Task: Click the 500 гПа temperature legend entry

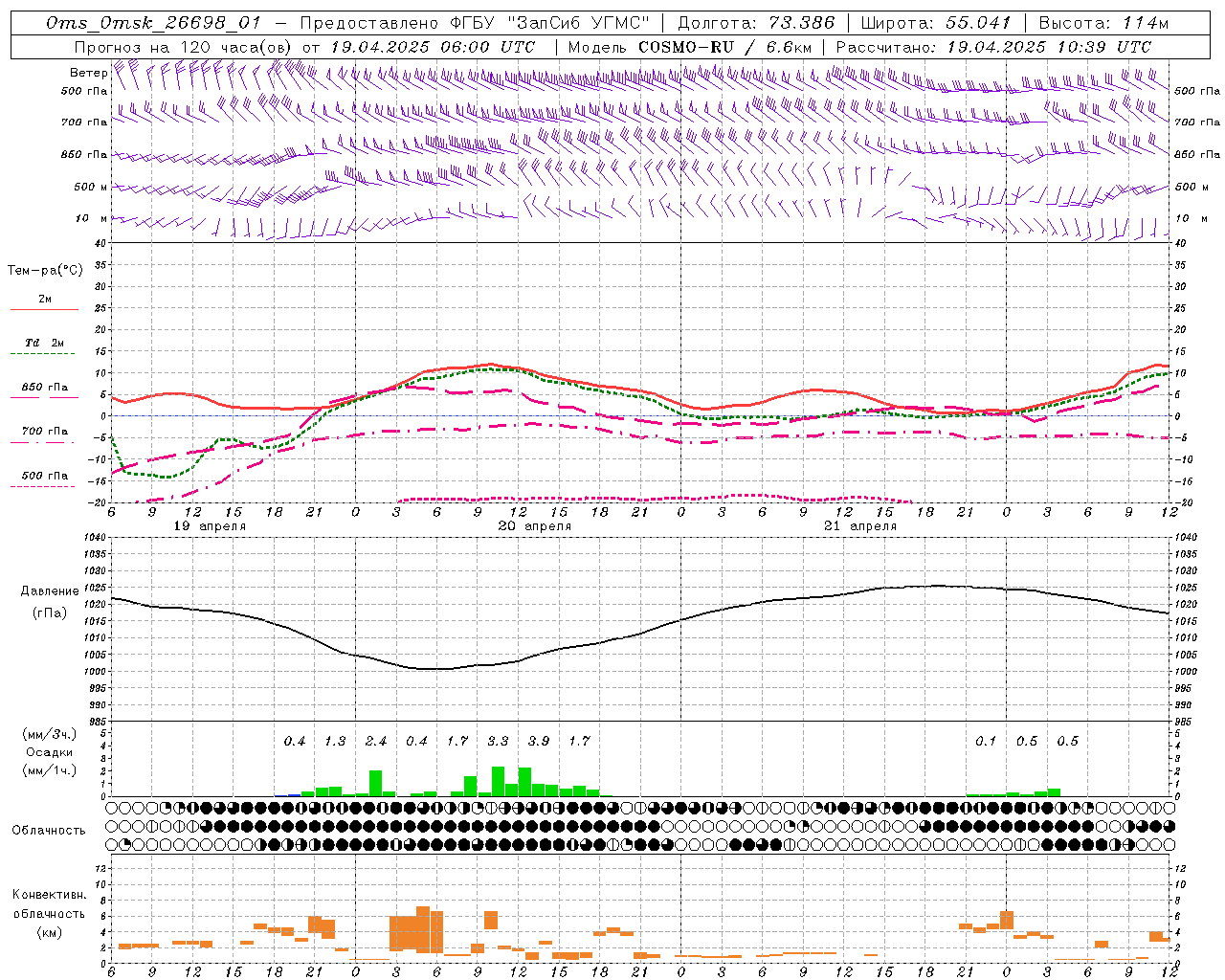Action: (x=45, y=476)
